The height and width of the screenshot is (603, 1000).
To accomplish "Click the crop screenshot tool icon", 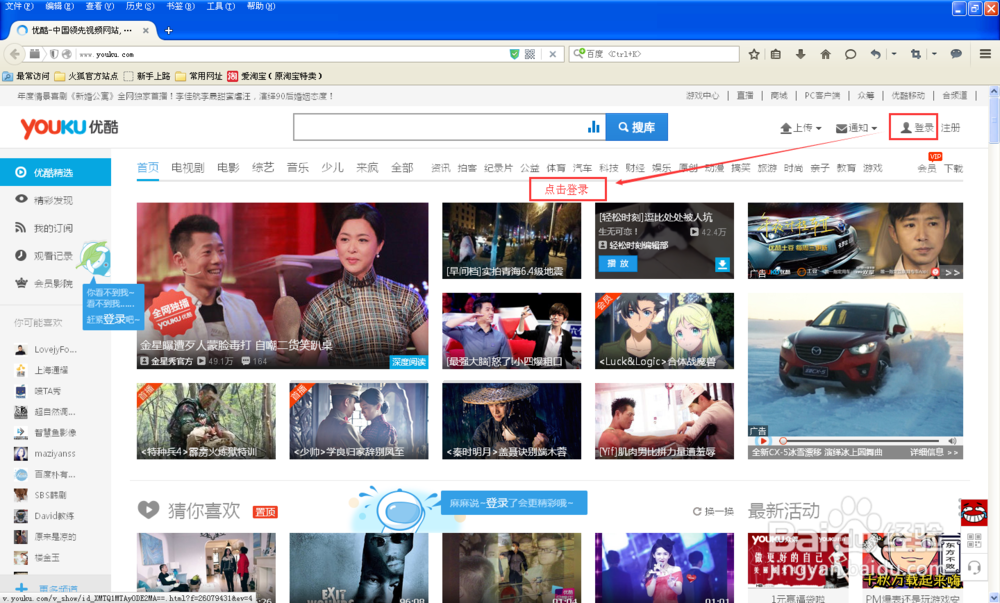I will 916,54.
